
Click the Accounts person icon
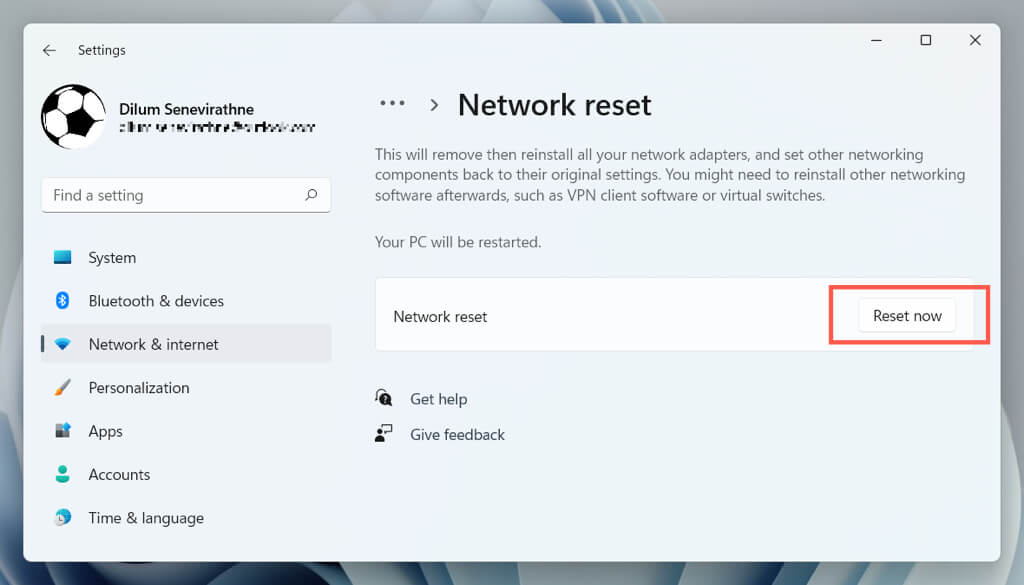[x=63, y=474]
